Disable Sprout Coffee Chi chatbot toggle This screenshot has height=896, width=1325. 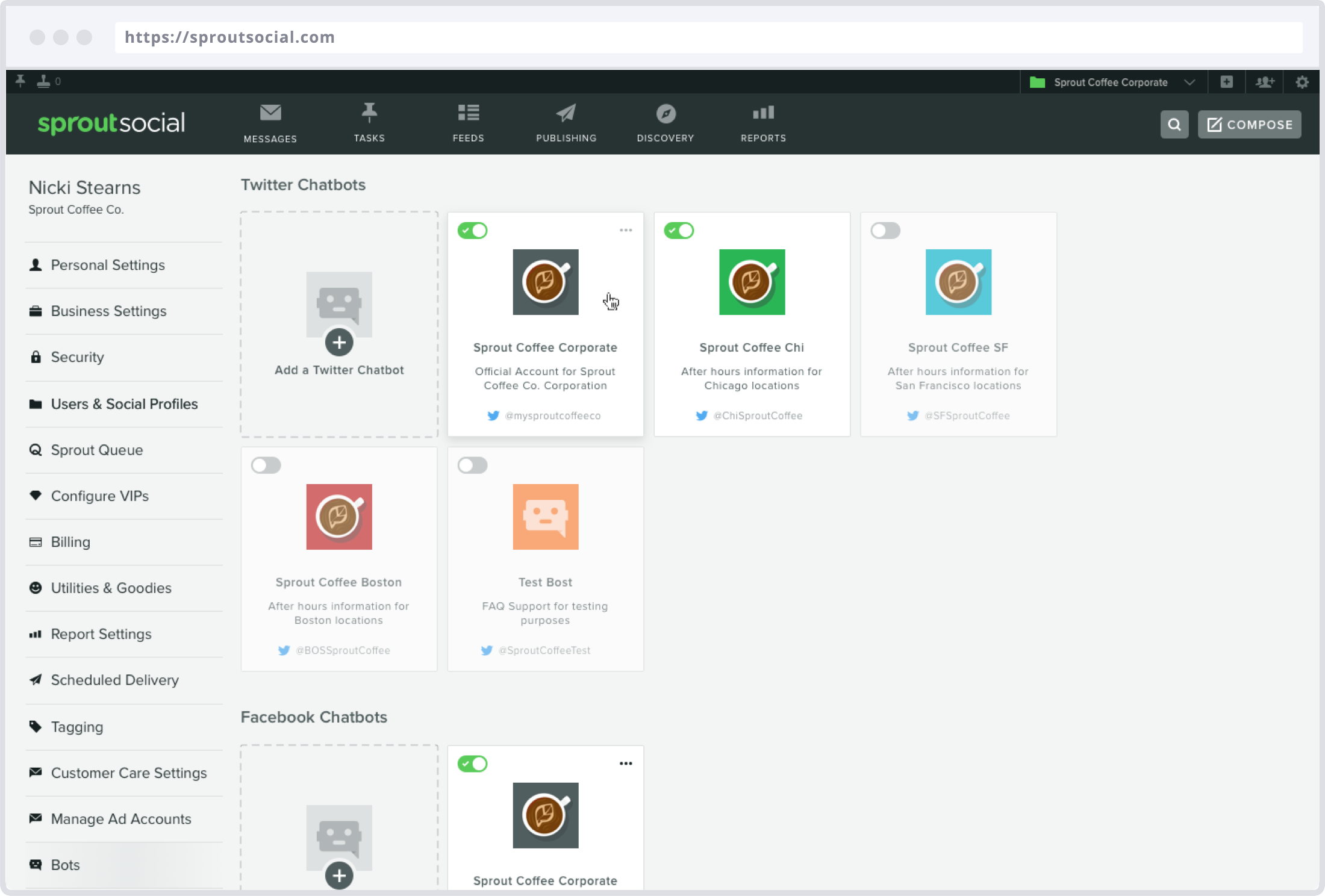679,231
